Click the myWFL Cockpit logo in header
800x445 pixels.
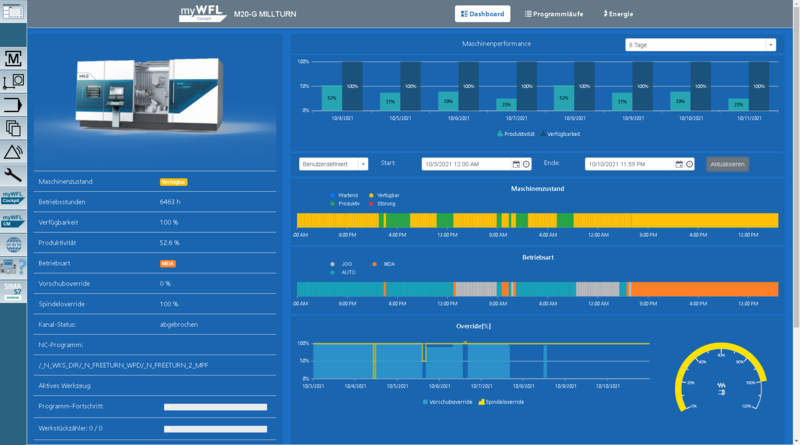(x=203, y=14)
